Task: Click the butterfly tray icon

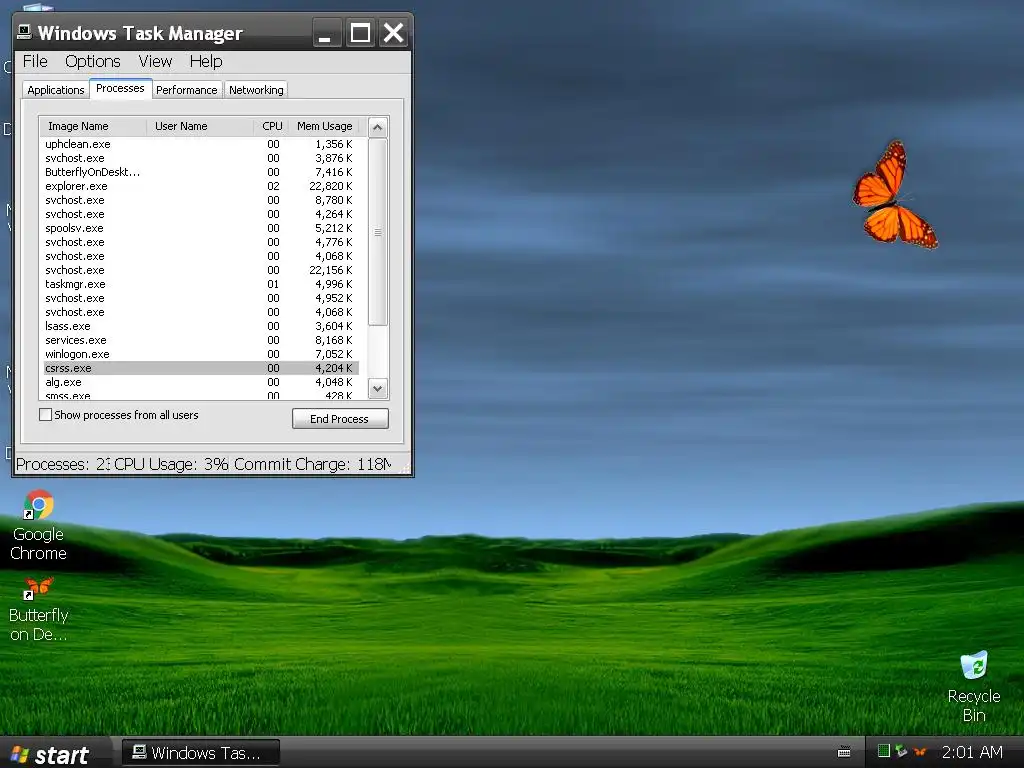Action: tap(920, 752)
